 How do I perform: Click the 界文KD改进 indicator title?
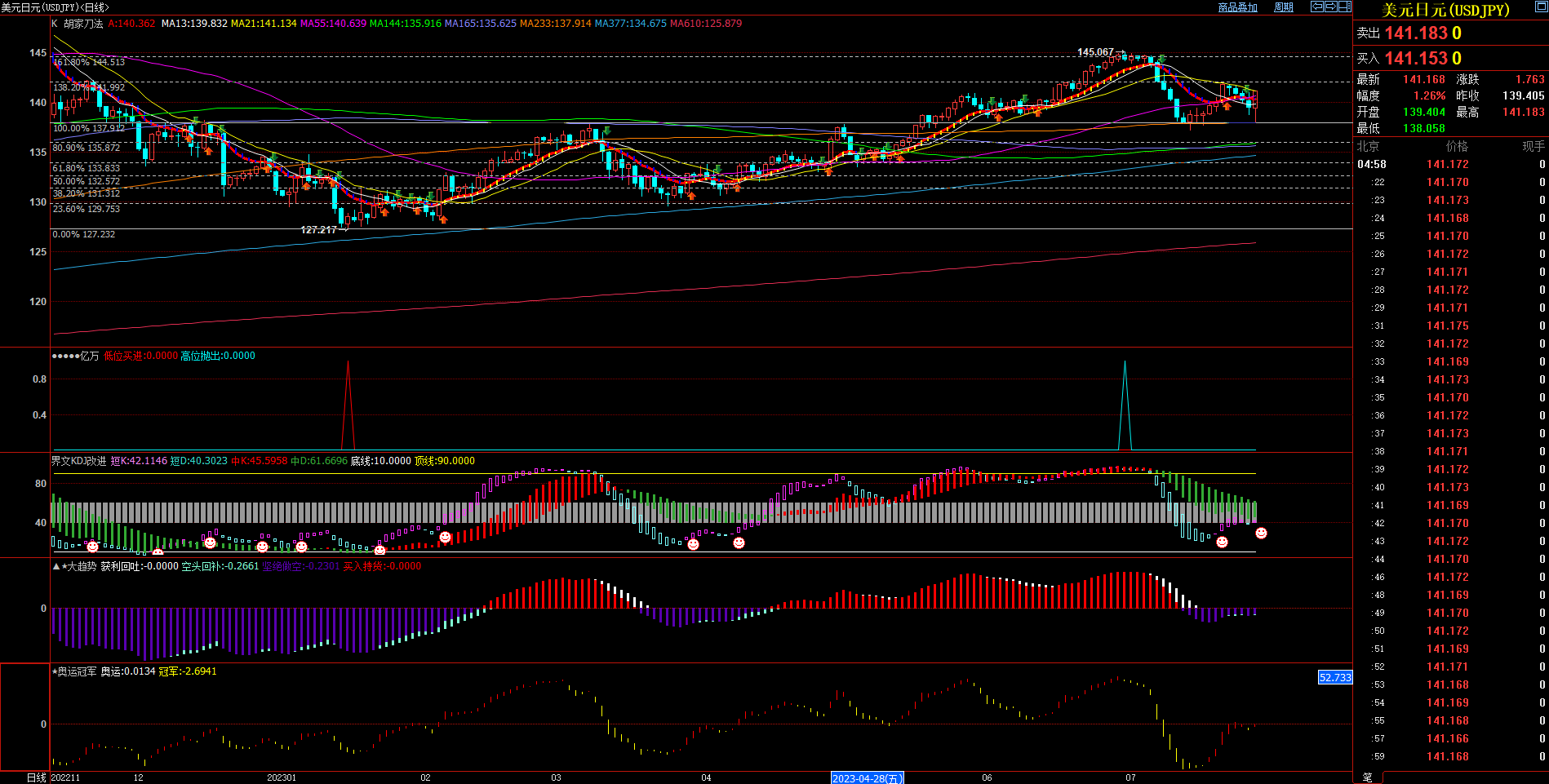pyautogui.click(x=78, y=461)
